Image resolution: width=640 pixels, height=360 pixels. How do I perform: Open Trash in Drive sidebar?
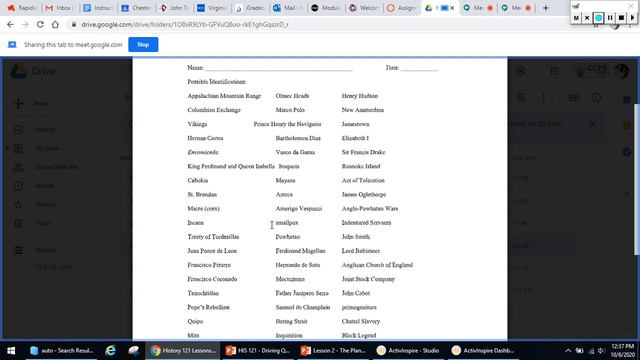(x=42, y=223)
